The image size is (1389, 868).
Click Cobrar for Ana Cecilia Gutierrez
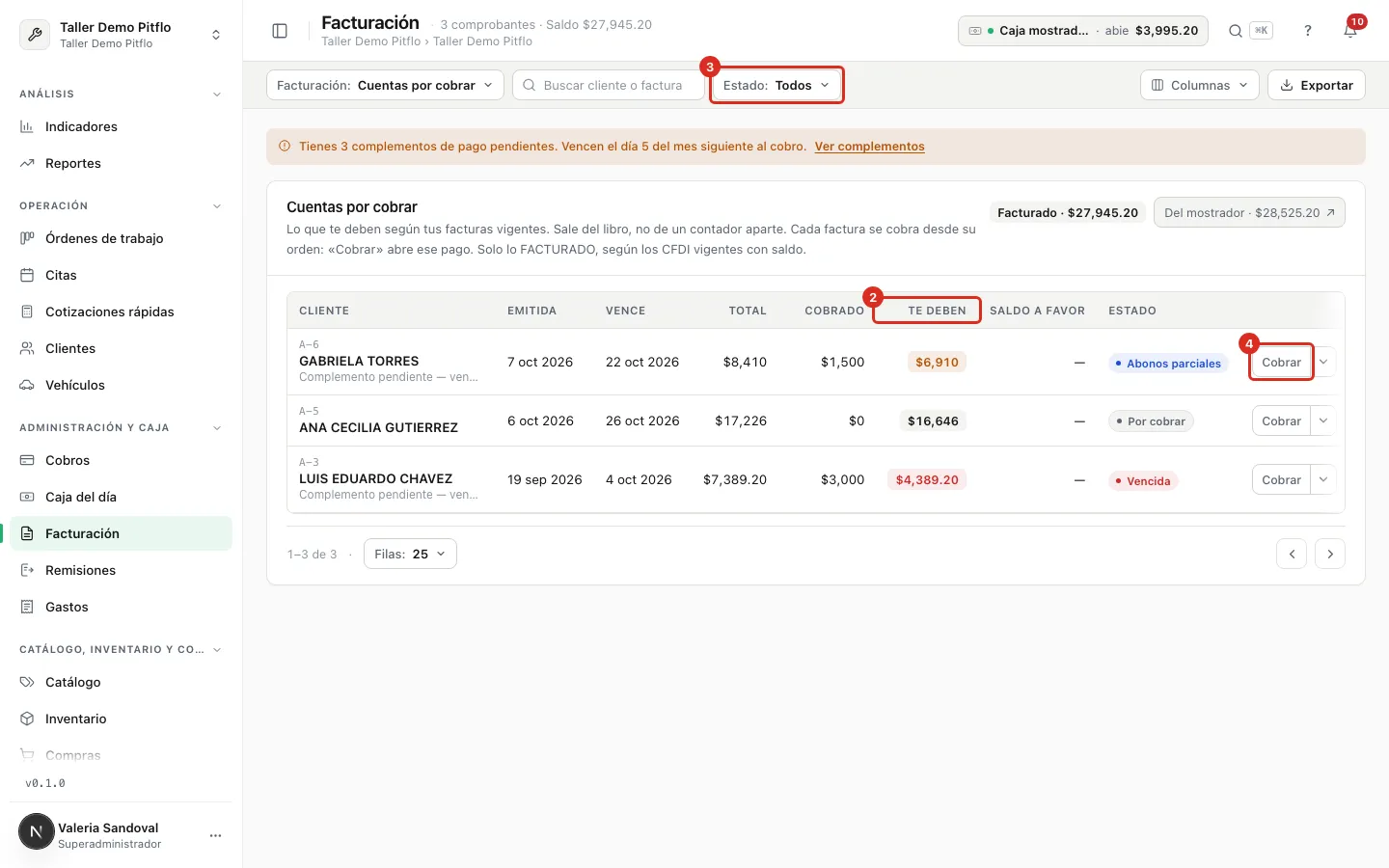1281,421
